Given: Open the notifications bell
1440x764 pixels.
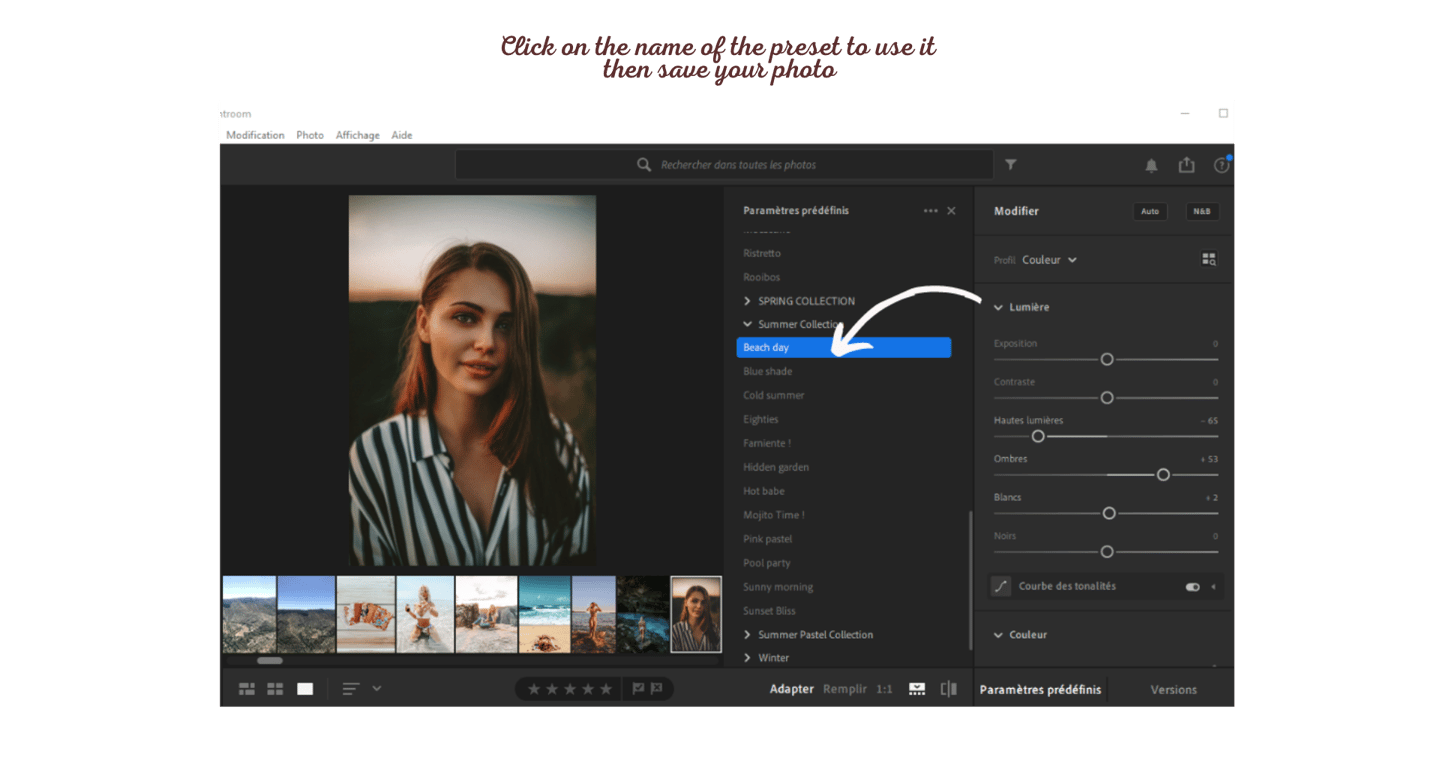Looking at the screenshot, I should coord(1151,165).
